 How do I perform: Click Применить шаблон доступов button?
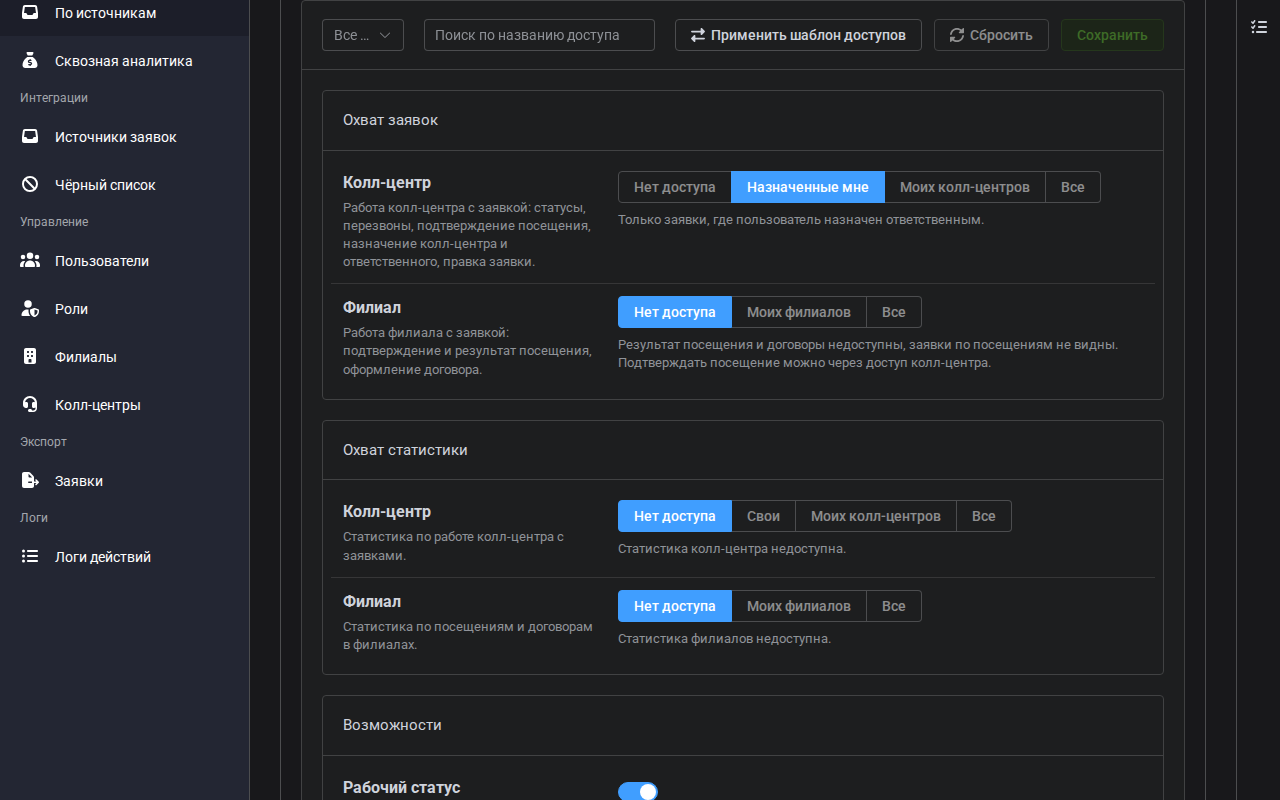tap(798, 35)
